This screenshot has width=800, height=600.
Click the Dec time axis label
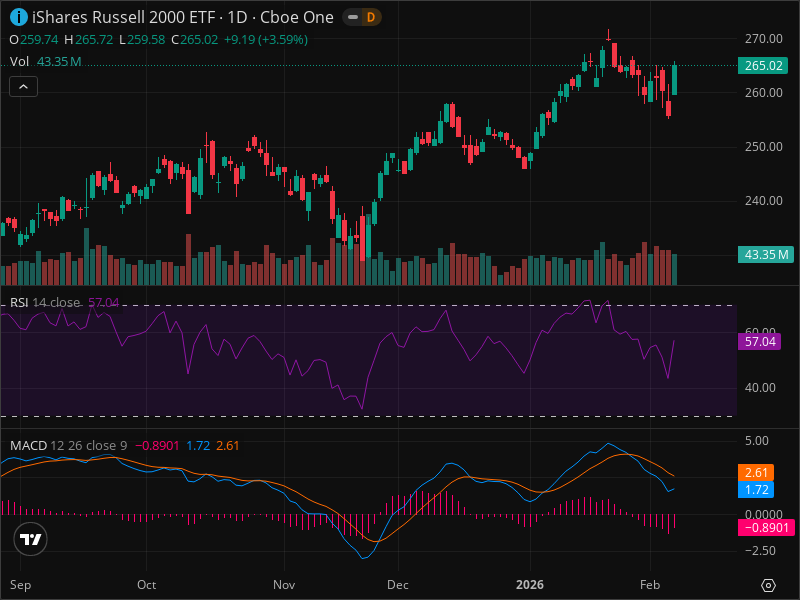(x=397, y=585)
